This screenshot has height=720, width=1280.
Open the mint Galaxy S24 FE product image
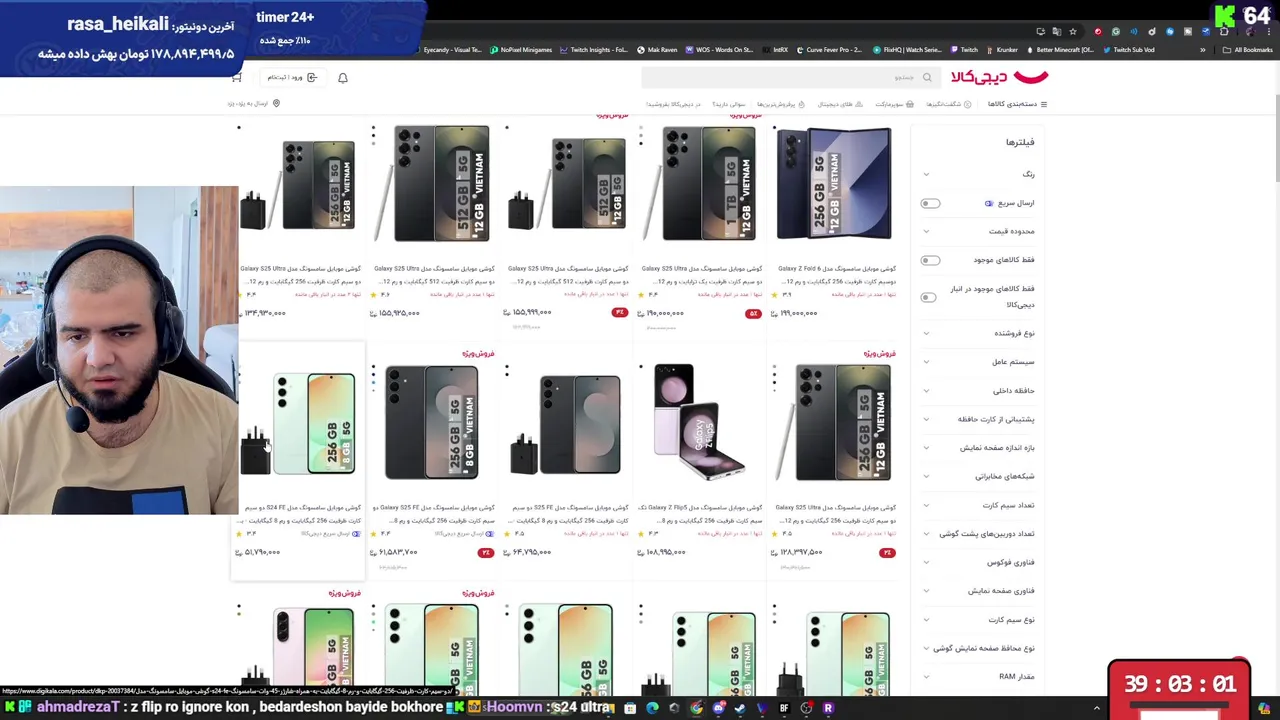[300, 422]
